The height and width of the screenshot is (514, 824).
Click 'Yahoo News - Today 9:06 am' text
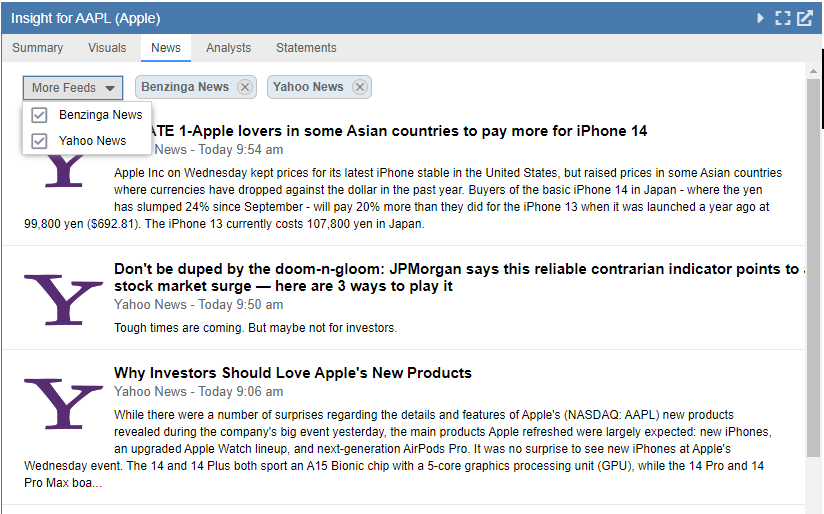[199, 392]
